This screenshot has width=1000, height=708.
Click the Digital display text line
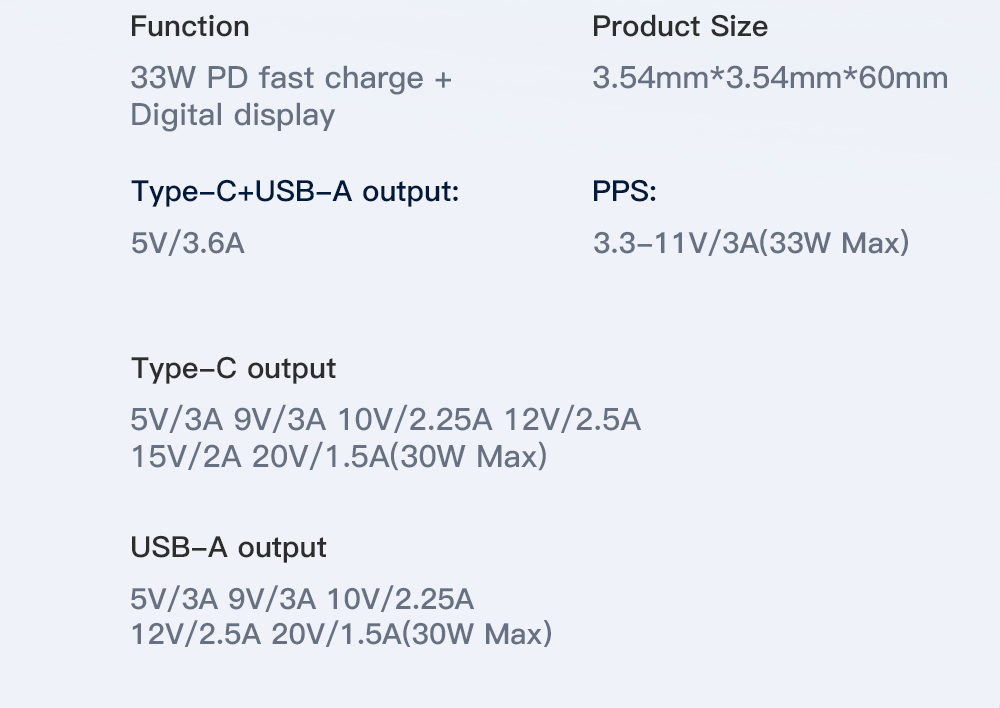pyautogui.click(x=232, y=115)
